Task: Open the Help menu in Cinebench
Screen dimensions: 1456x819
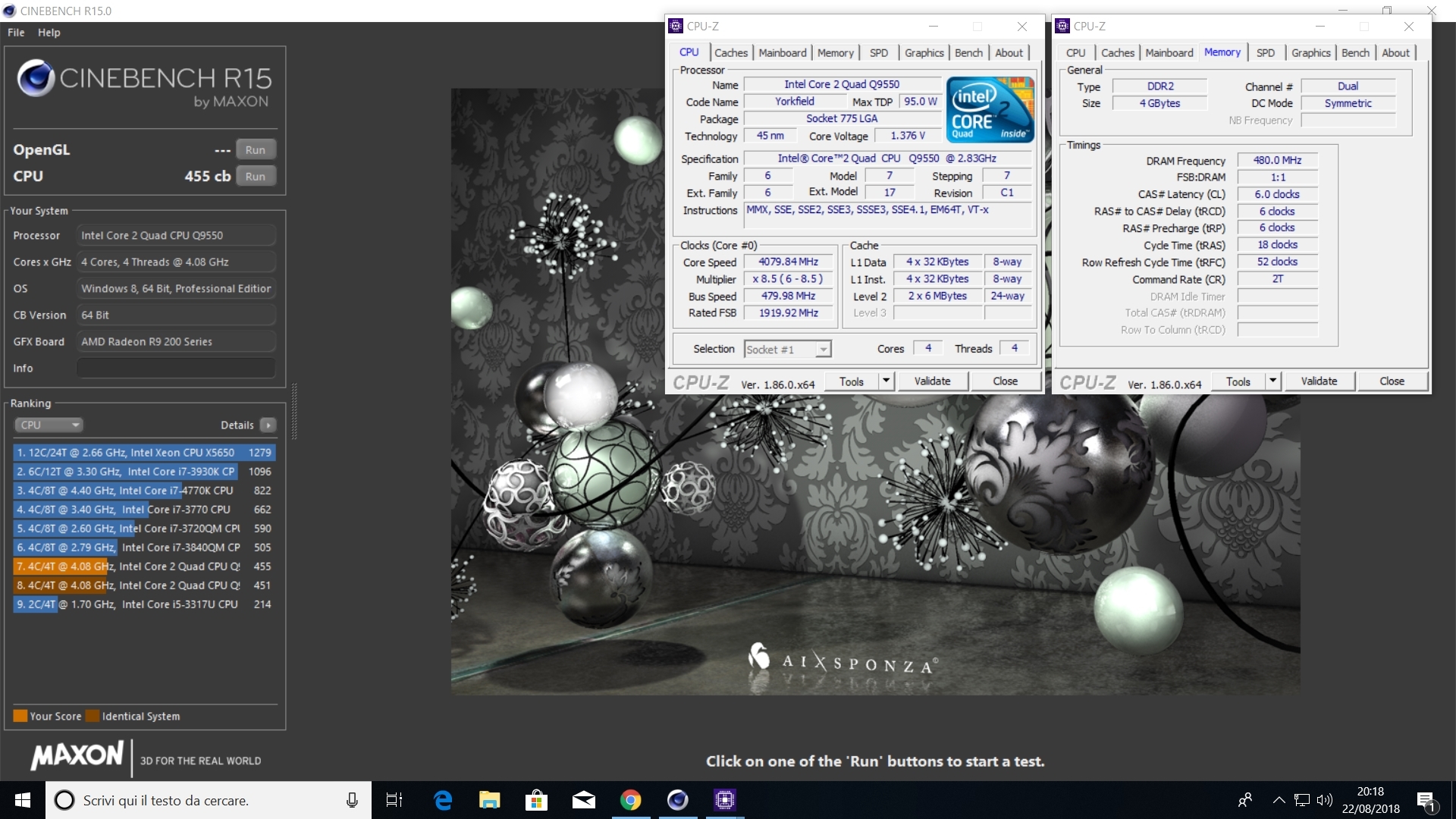Action: click(49, 33)
